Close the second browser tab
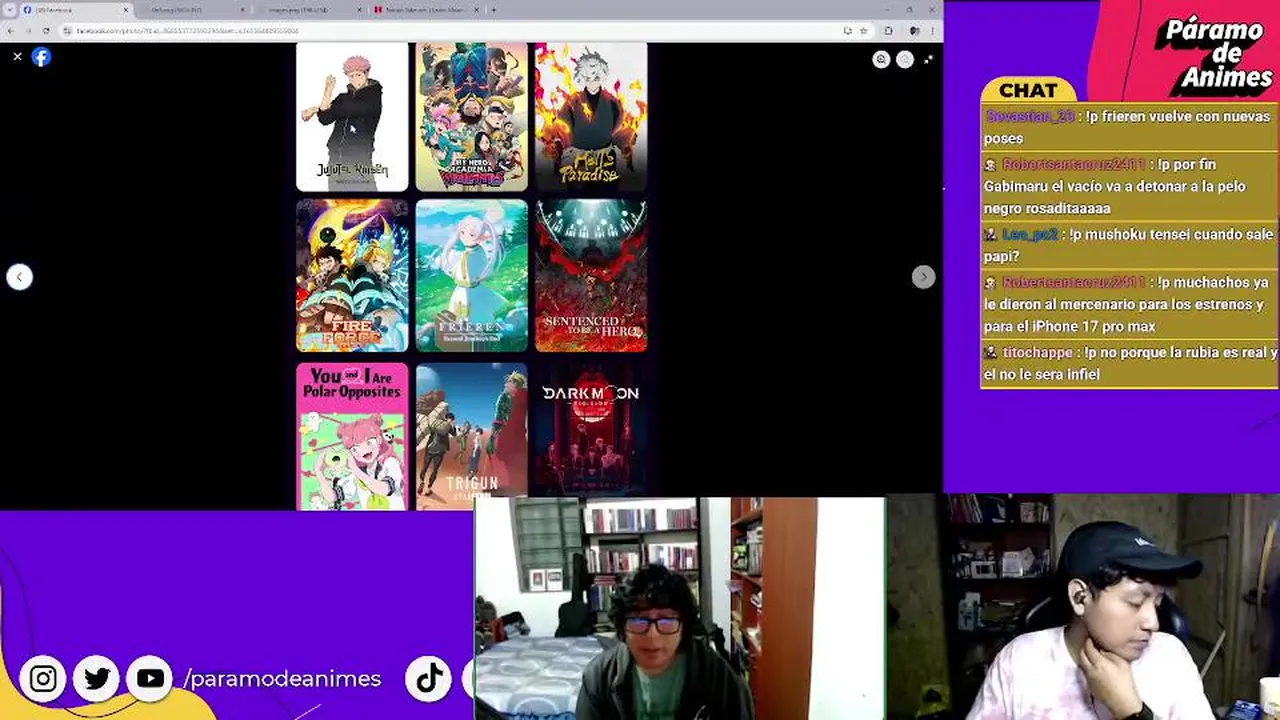Screen dimensions: 1280x720 [x=242, y=10]
